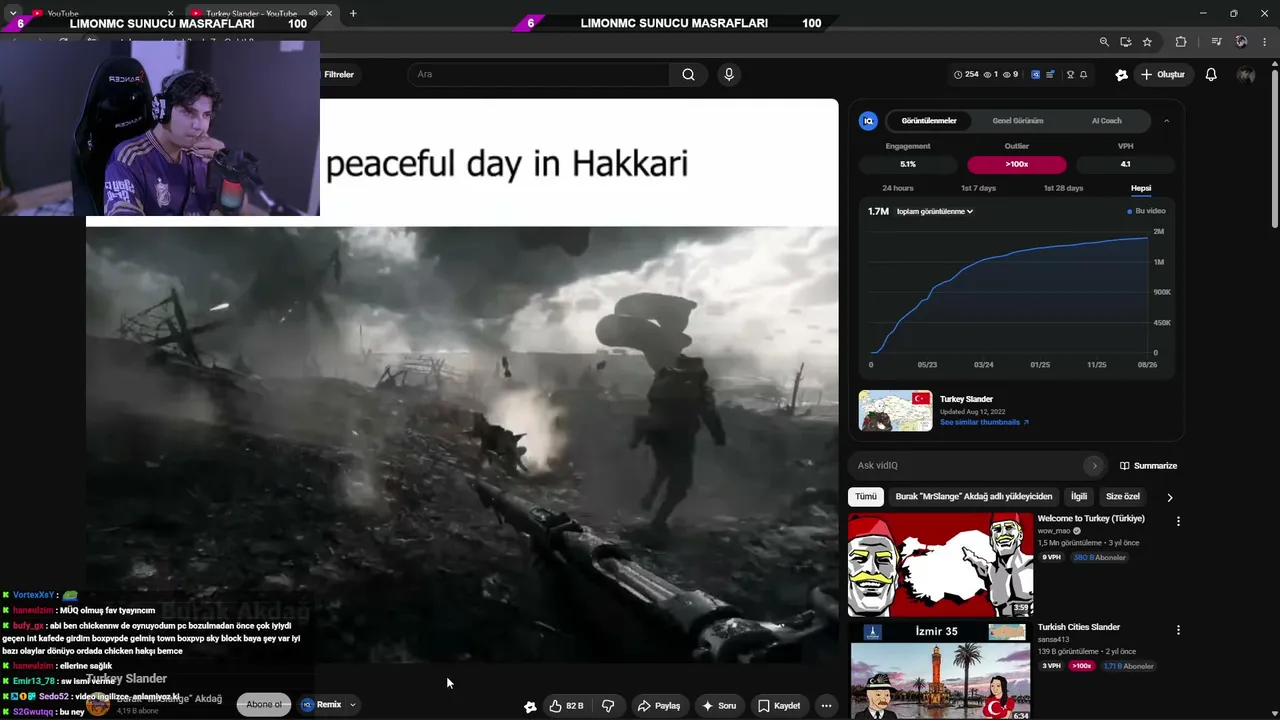Select the Hepsi range
Screen dimensions: 1280x720
[1141, 188]
